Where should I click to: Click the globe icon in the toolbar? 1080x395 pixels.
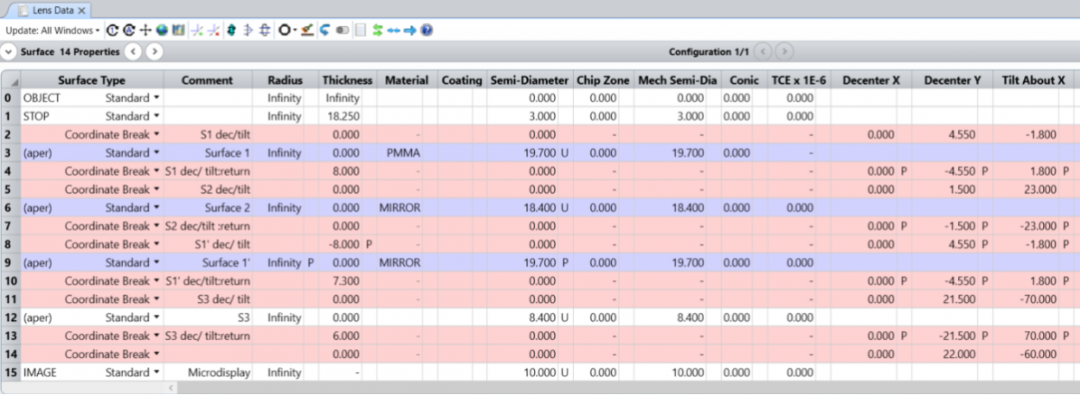click(x=163, y=30)
